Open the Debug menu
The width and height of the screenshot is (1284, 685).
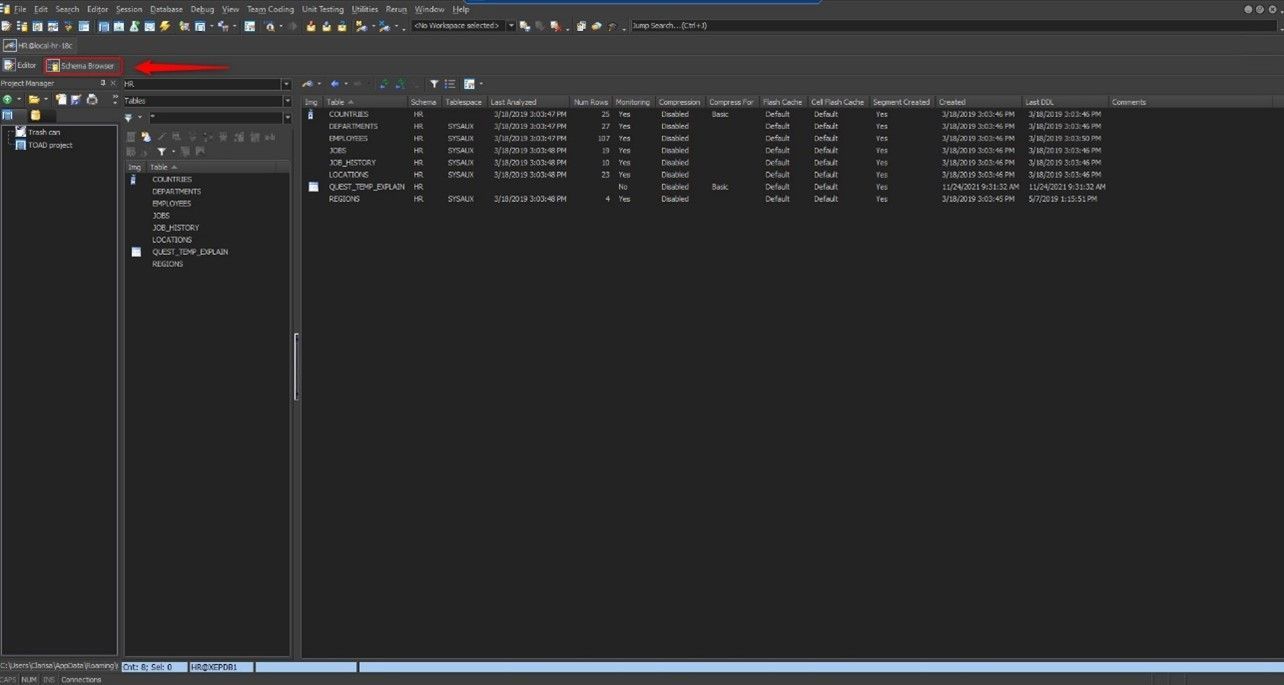click(203, 9)
